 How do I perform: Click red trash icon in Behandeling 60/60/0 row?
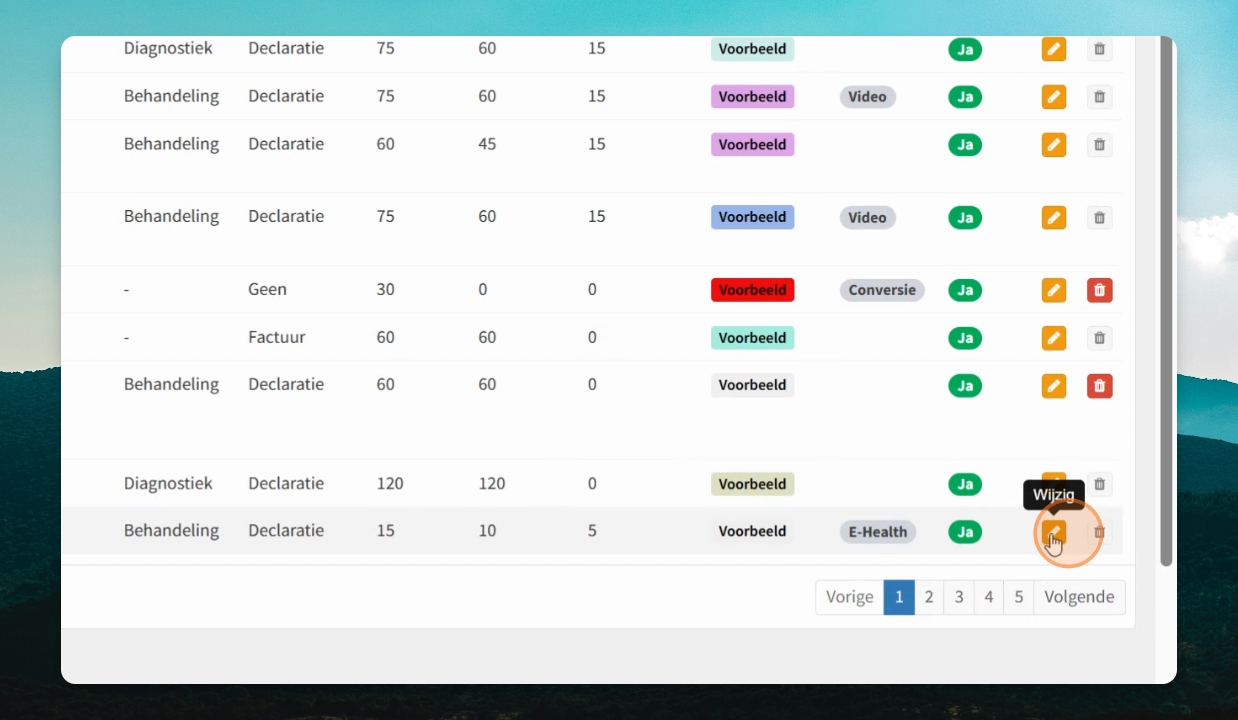(x=1099, y=385)
